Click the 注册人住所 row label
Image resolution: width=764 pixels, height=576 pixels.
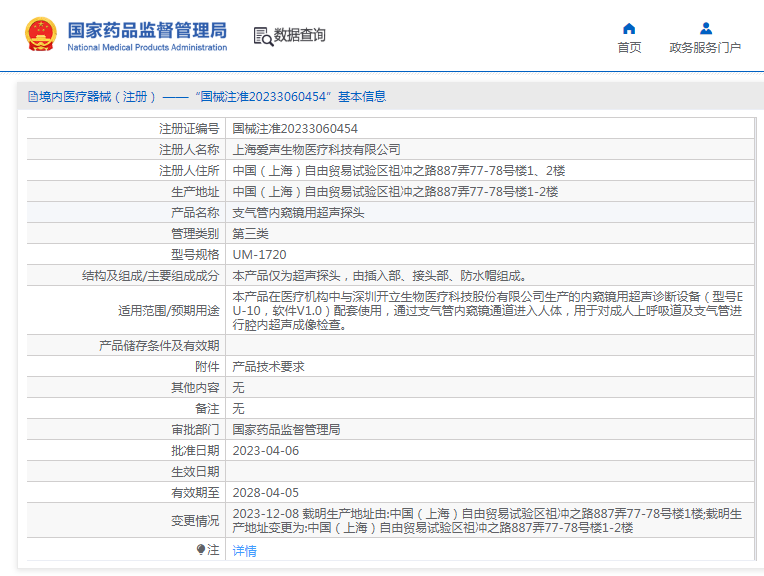coord(189,171)
